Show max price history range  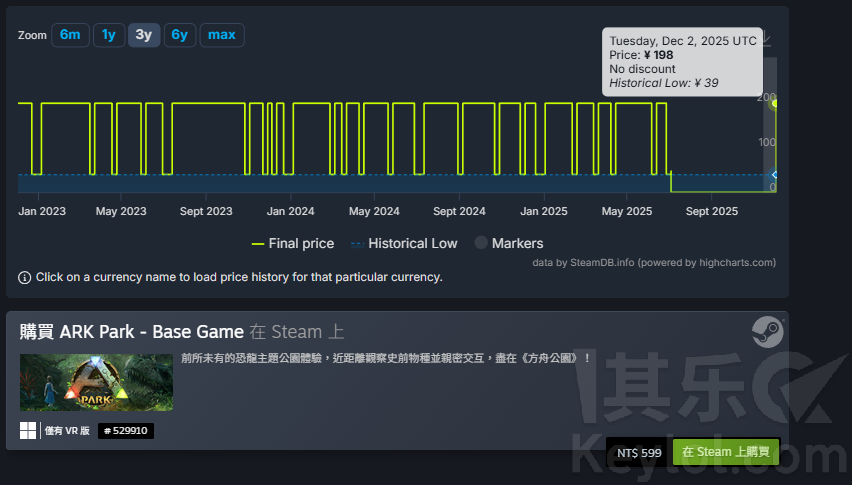222,35
